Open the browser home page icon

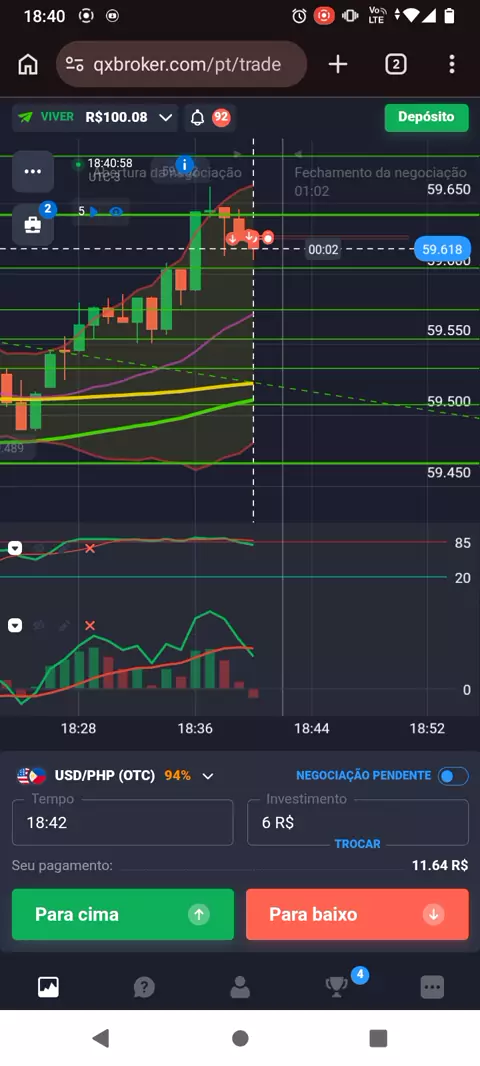(28, 65)
